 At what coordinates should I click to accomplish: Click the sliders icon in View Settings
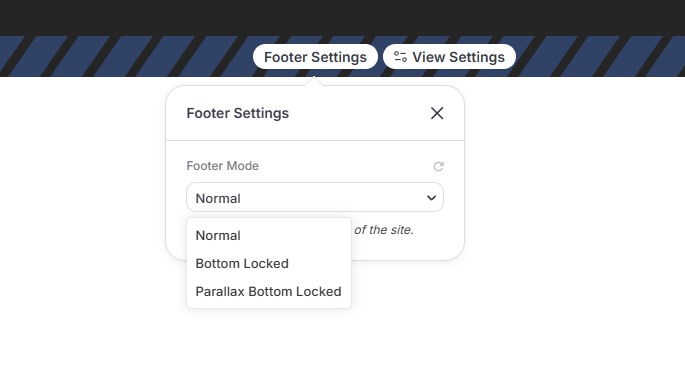(400, 57)
